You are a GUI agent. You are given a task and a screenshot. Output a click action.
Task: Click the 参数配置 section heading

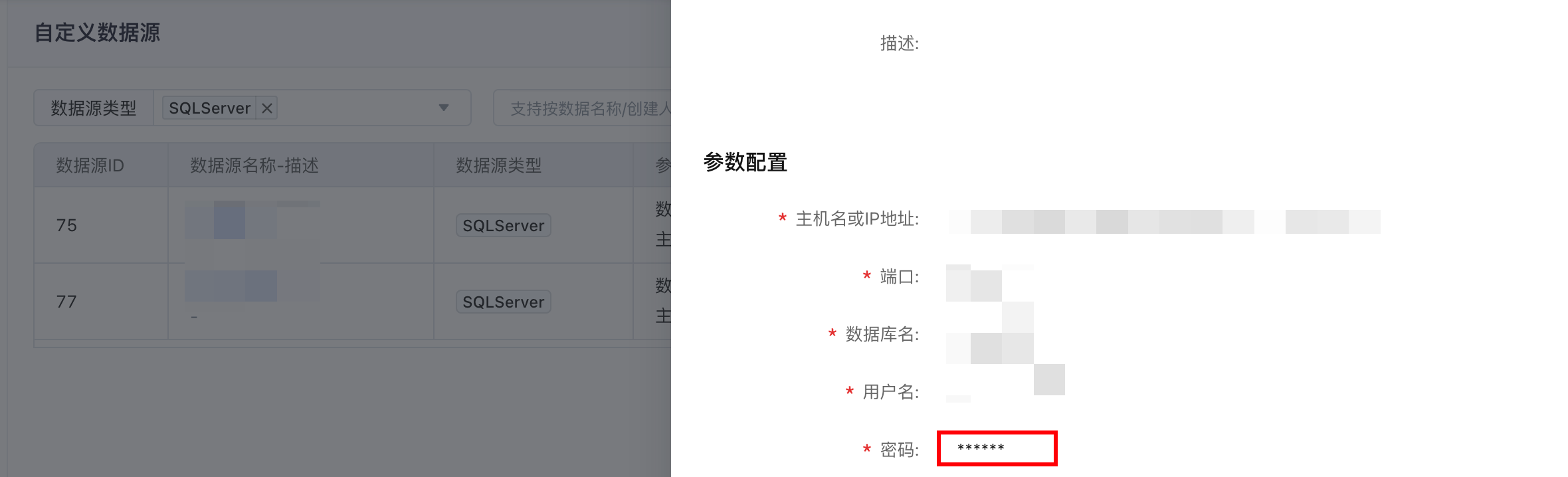[745, 162]
